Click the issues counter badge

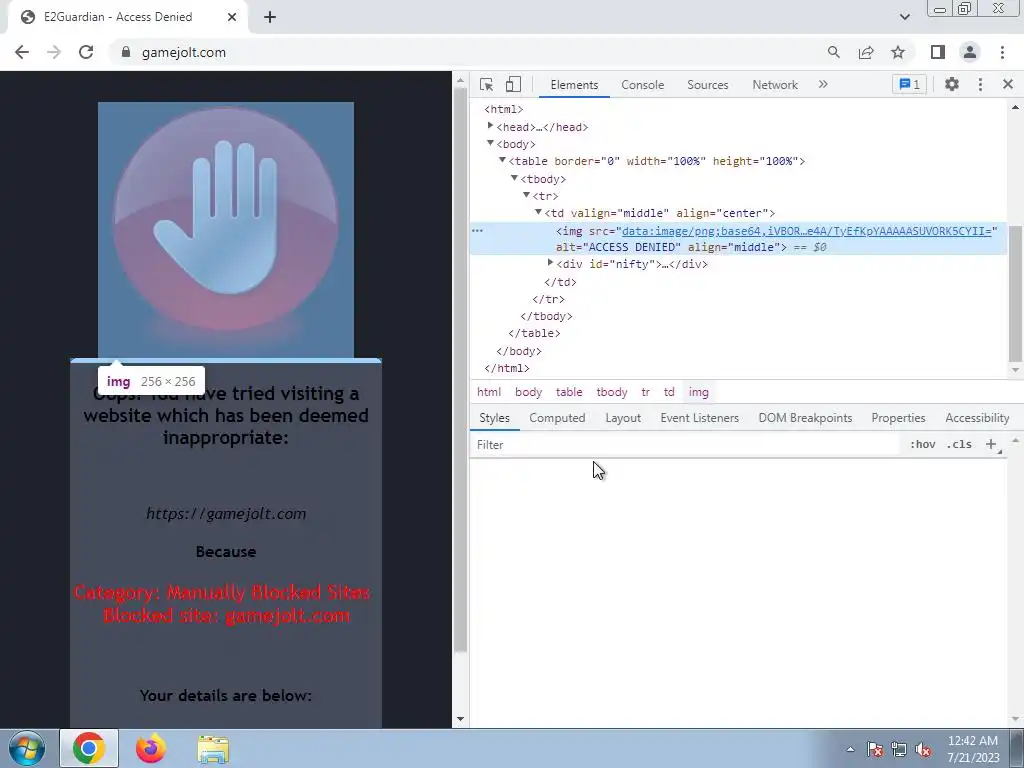pyautogui.click(x=909, y=84)
